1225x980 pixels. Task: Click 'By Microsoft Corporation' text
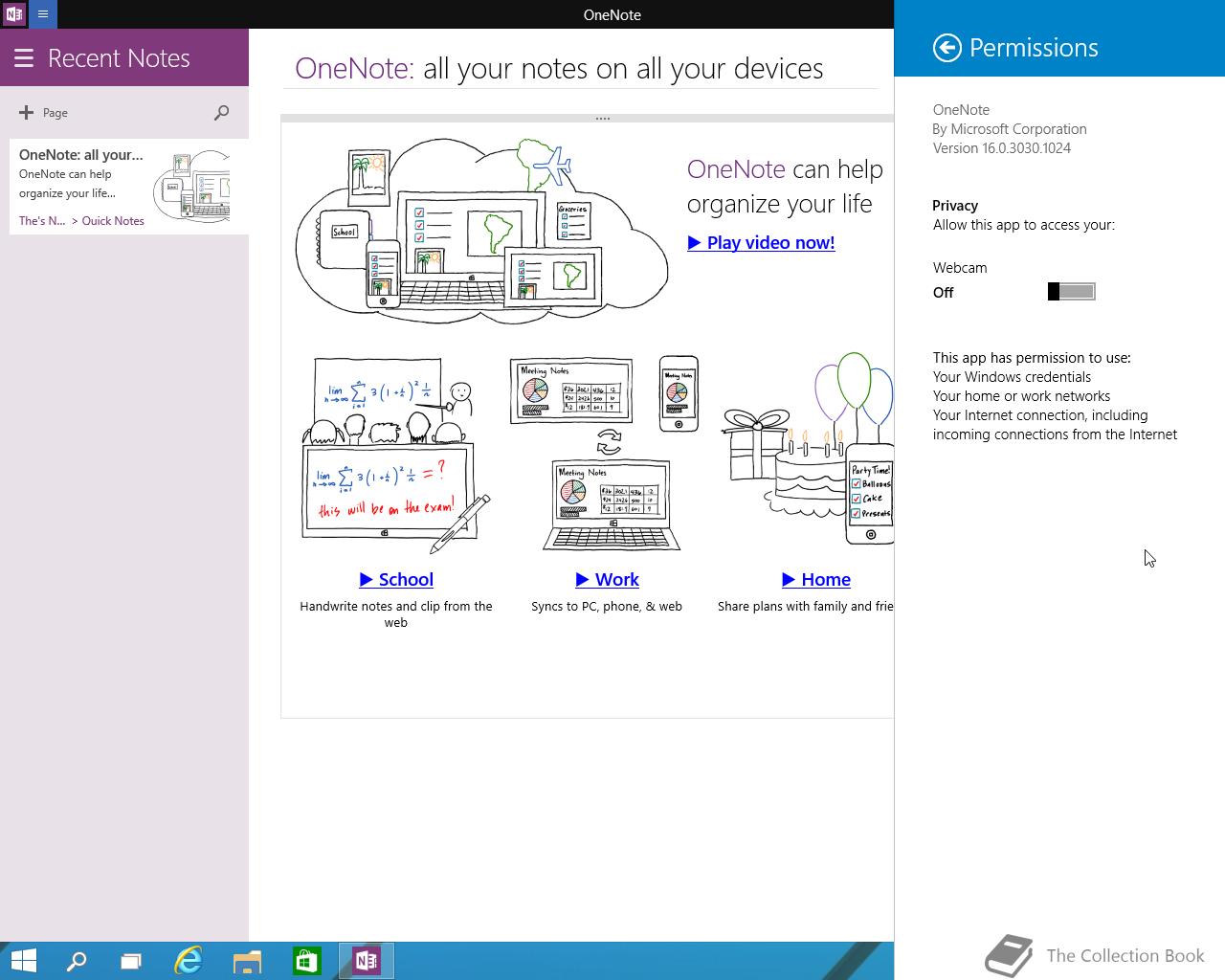pyautogui.click(x=1010, y=129)
